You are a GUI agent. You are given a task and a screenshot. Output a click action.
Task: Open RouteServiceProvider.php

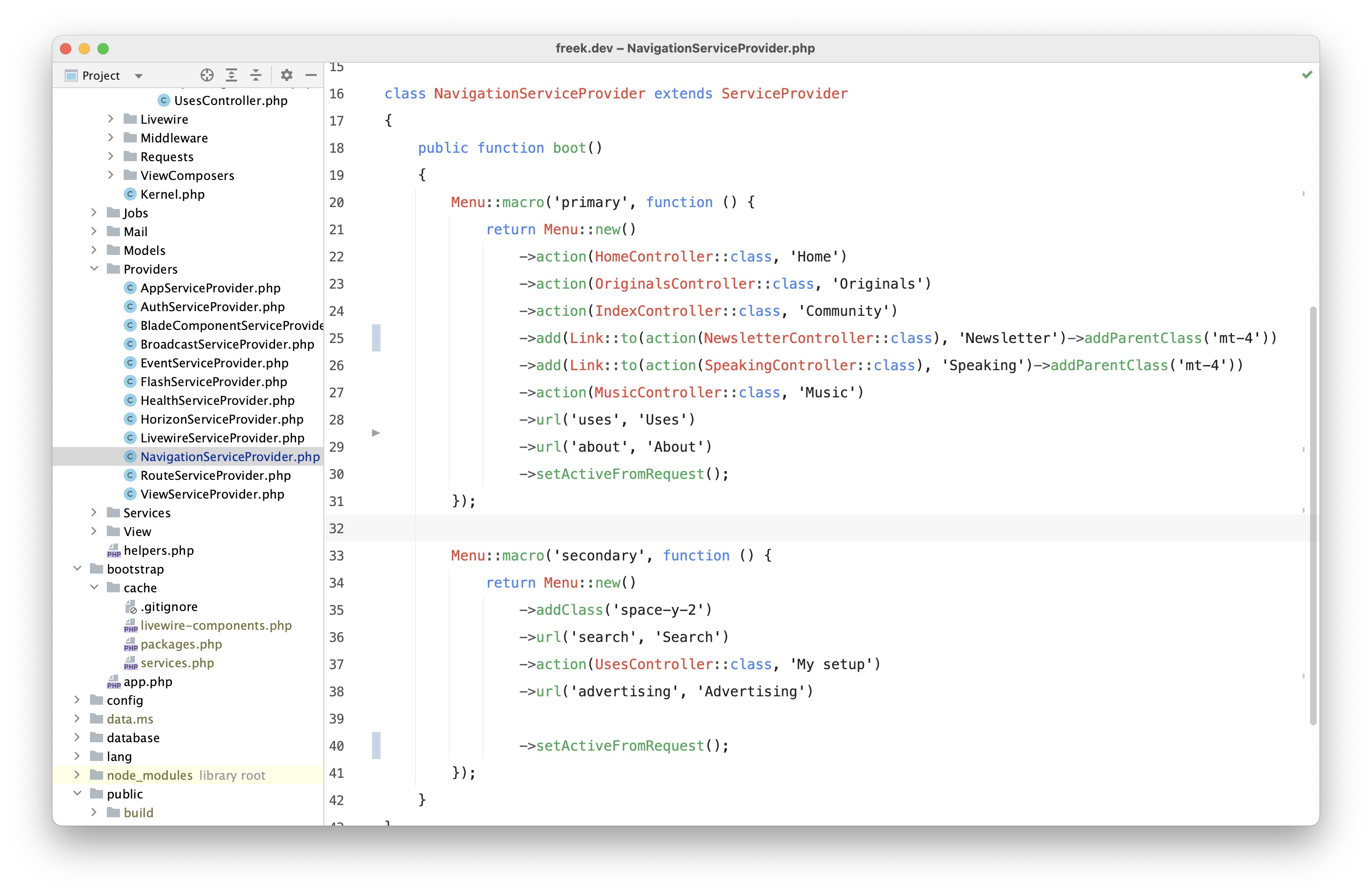coord(216,475)
